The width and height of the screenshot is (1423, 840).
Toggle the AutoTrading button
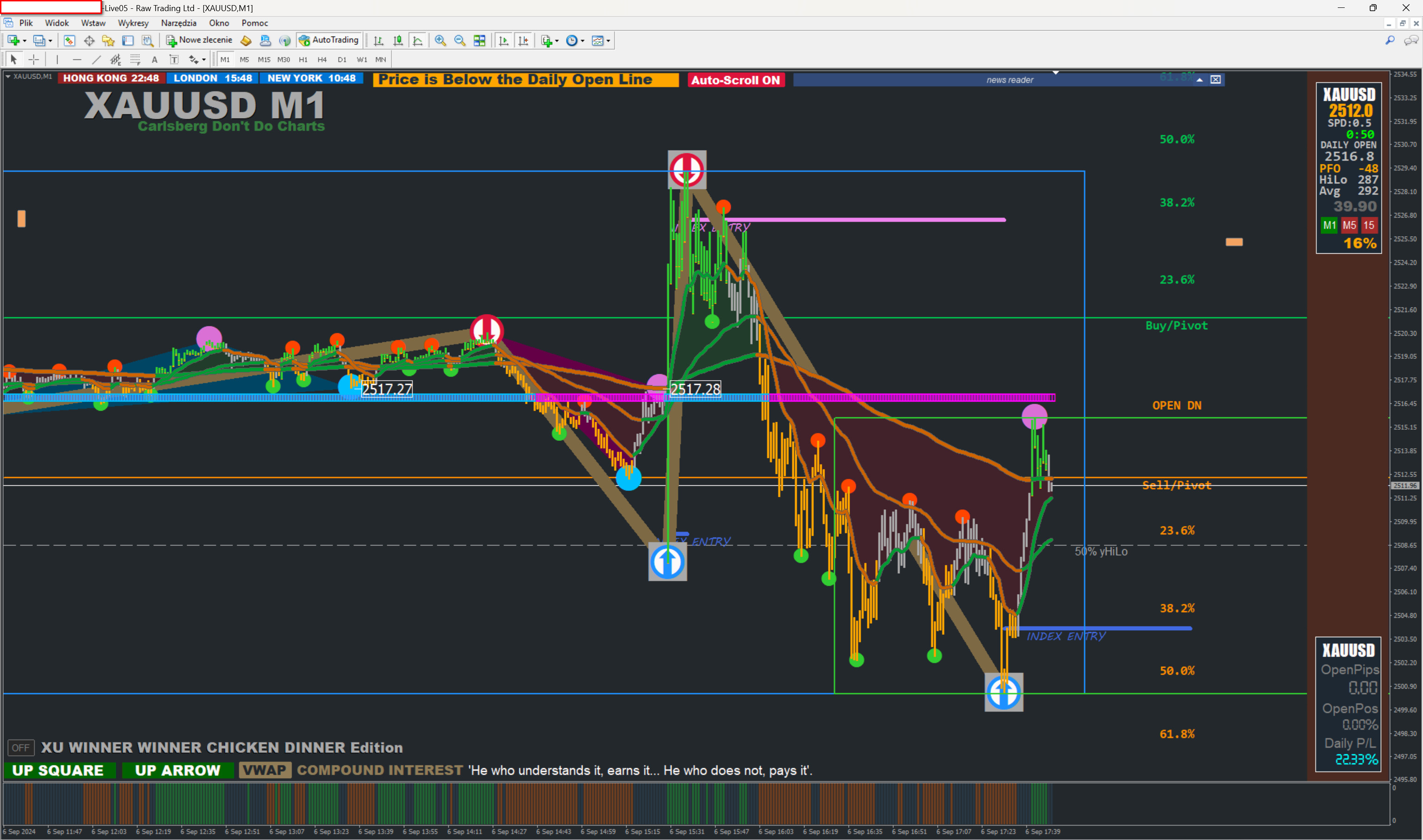tap(329, 40)
